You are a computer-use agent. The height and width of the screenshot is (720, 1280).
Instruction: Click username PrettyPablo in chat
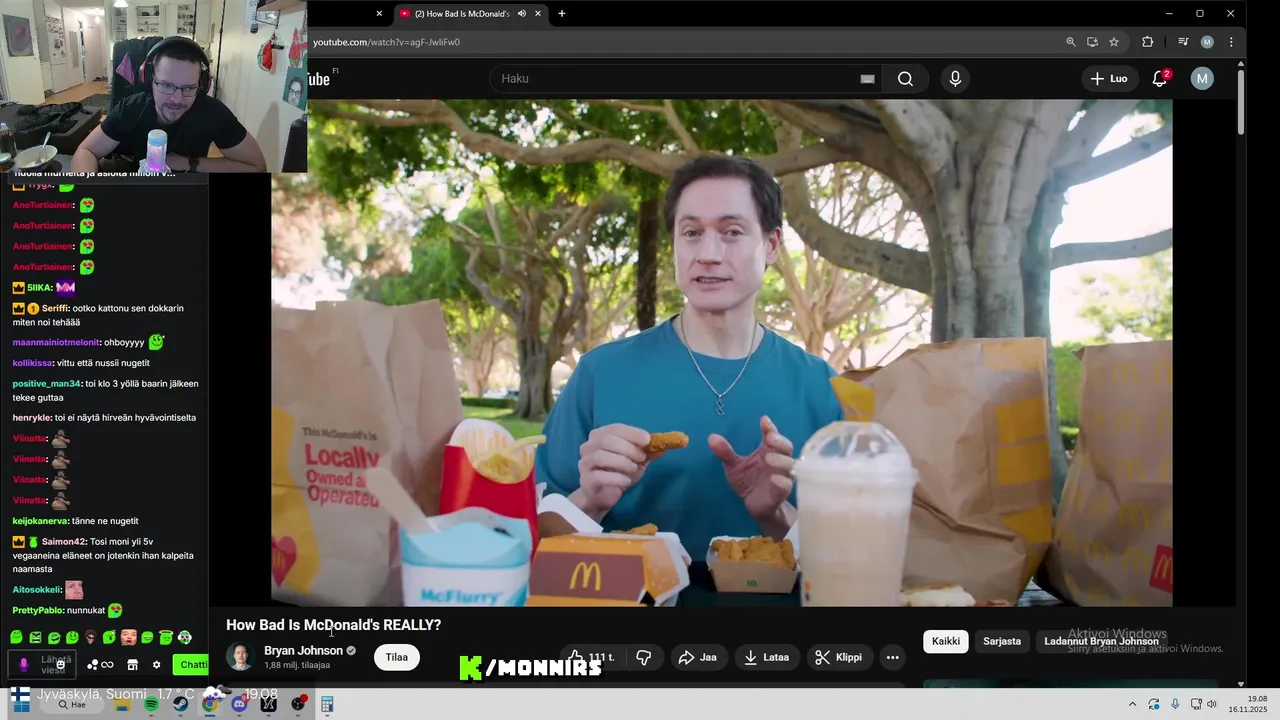point(37,610)
